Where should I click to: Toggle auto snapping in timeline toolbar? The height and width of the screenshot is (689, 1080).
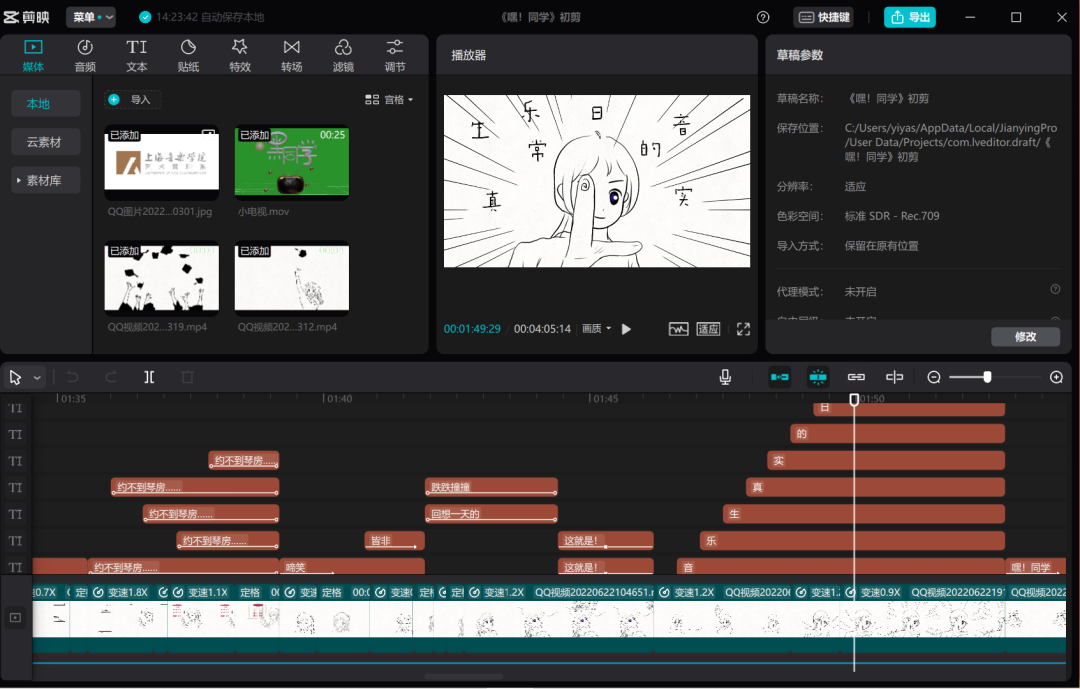tap(818, 377)
